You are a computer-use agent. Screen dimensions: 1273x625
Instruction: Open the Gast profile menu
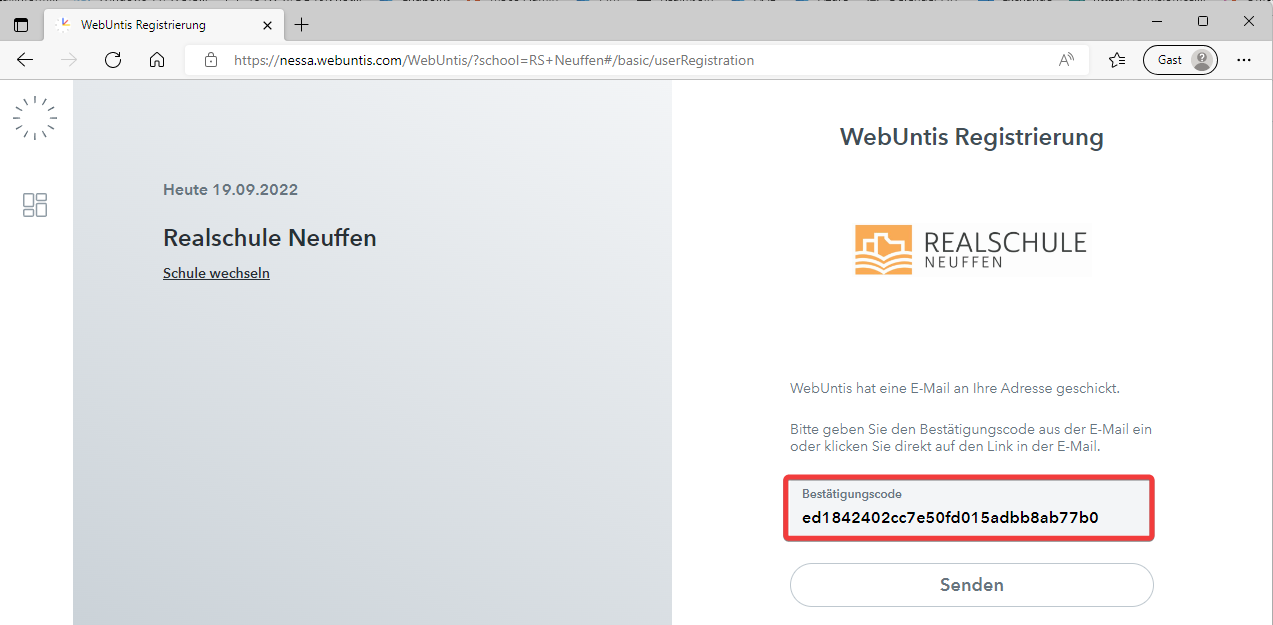click(1180, 60)
